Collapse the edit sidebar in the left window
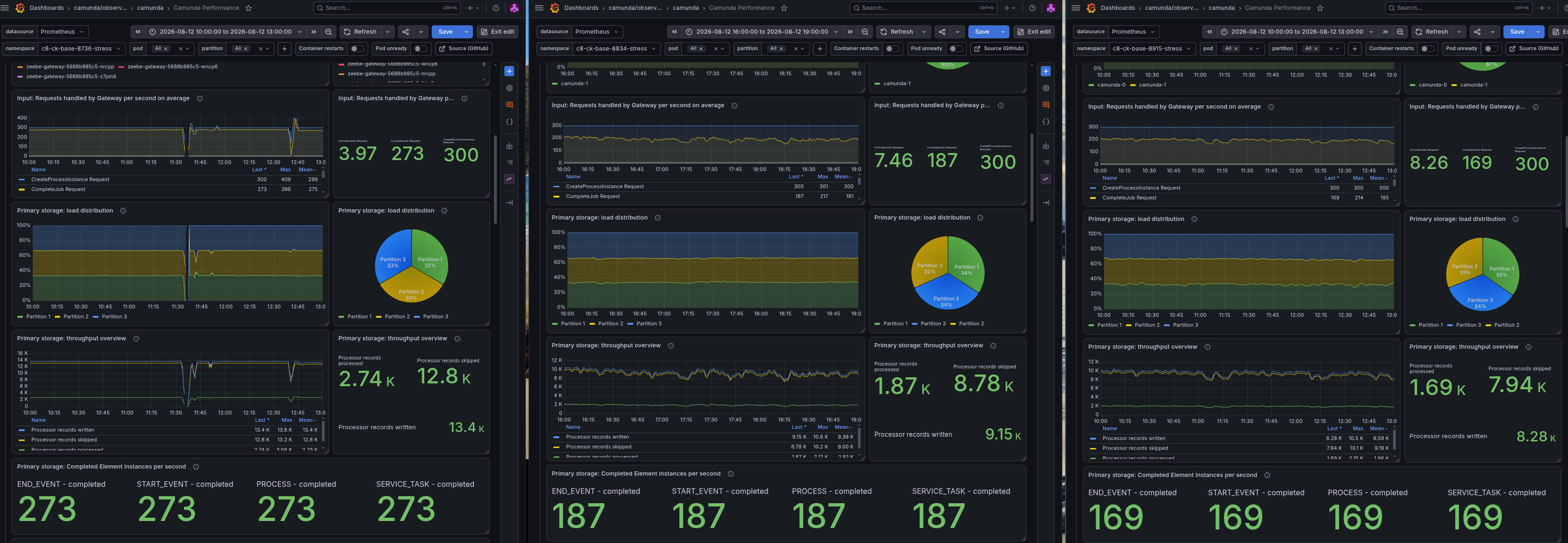 point(509,202)
